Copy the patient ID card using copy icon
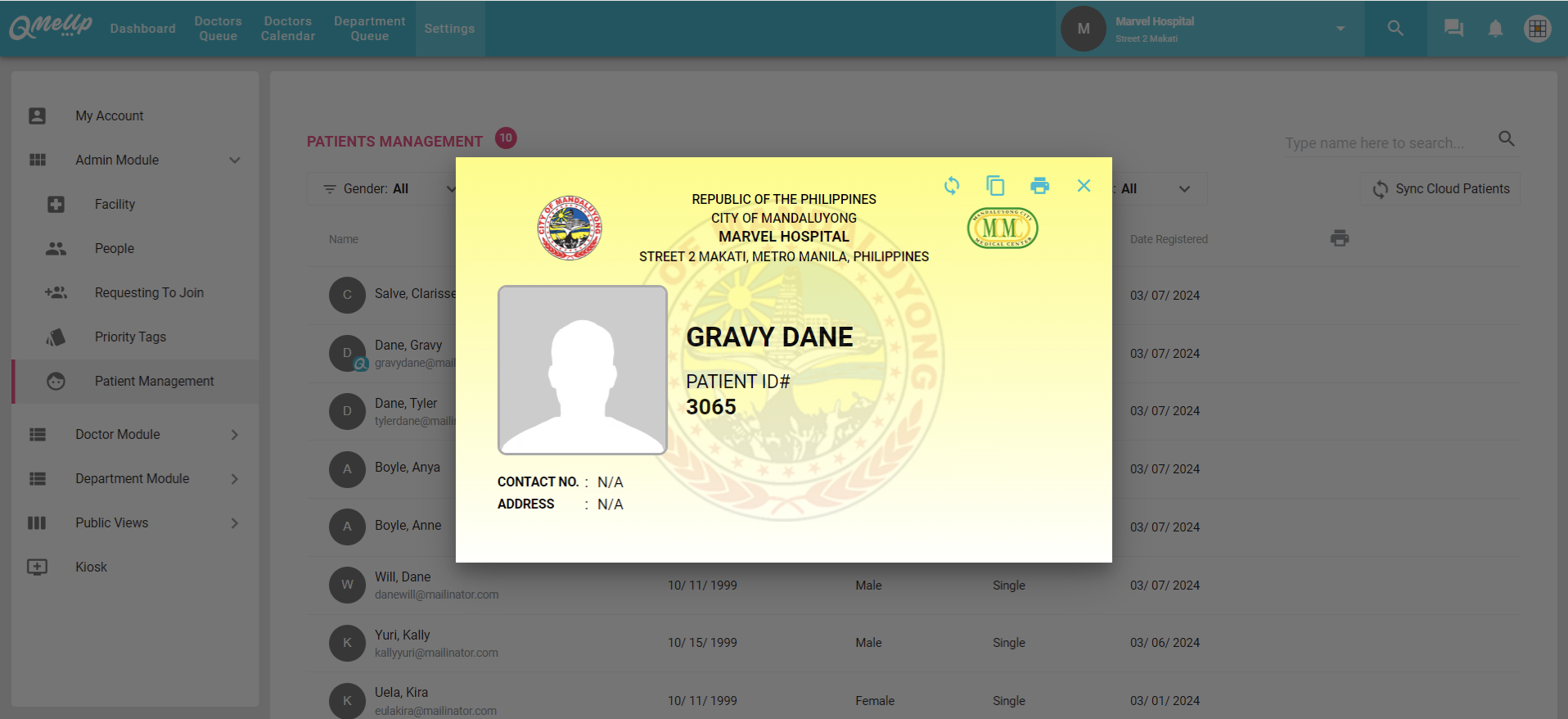The height and width of the screenshot is (719, 1568). point(995,186)
